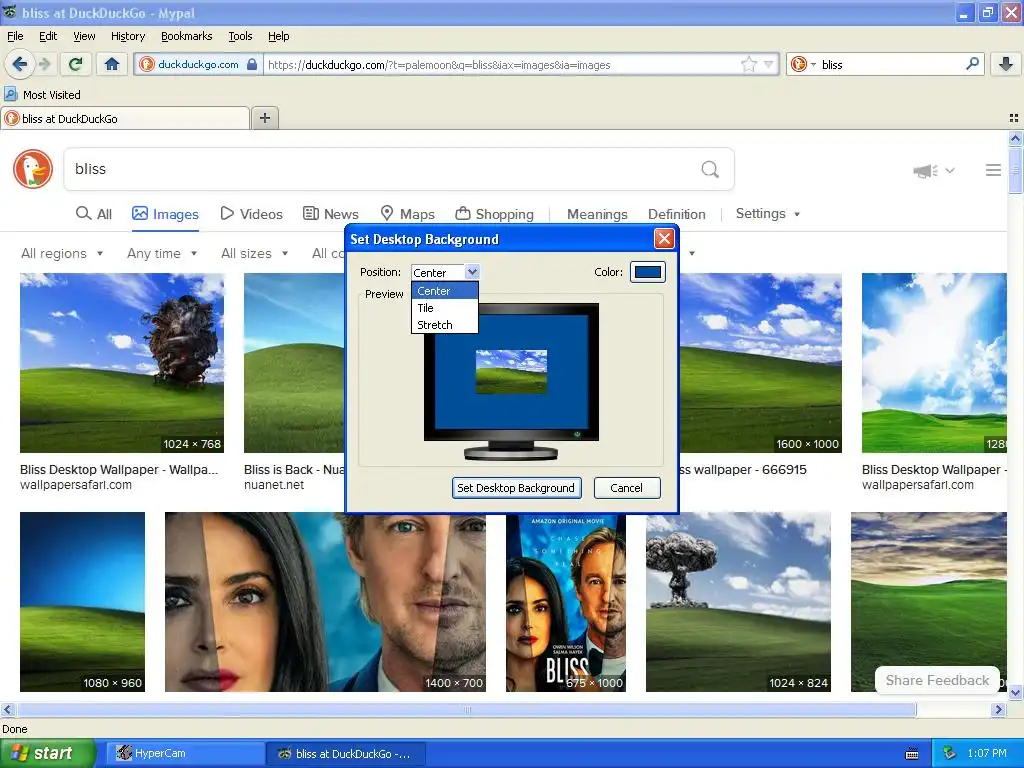Click wallpapersafari.com under first image
This screenshot has width=1024, height=768.
coord(76,485)
